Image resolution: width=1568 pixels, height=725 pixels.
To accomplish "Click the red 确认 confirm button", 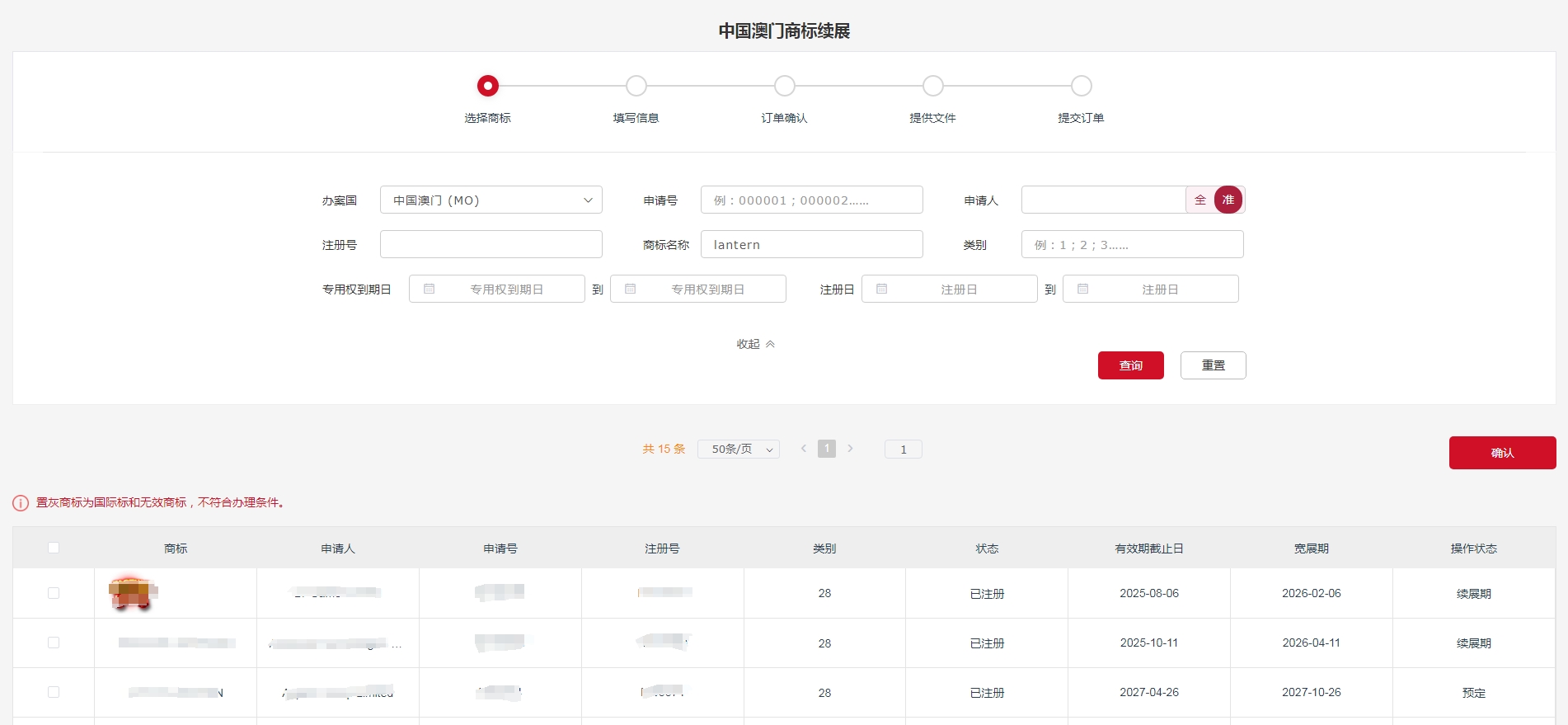I will click(x=1503, y=453).
